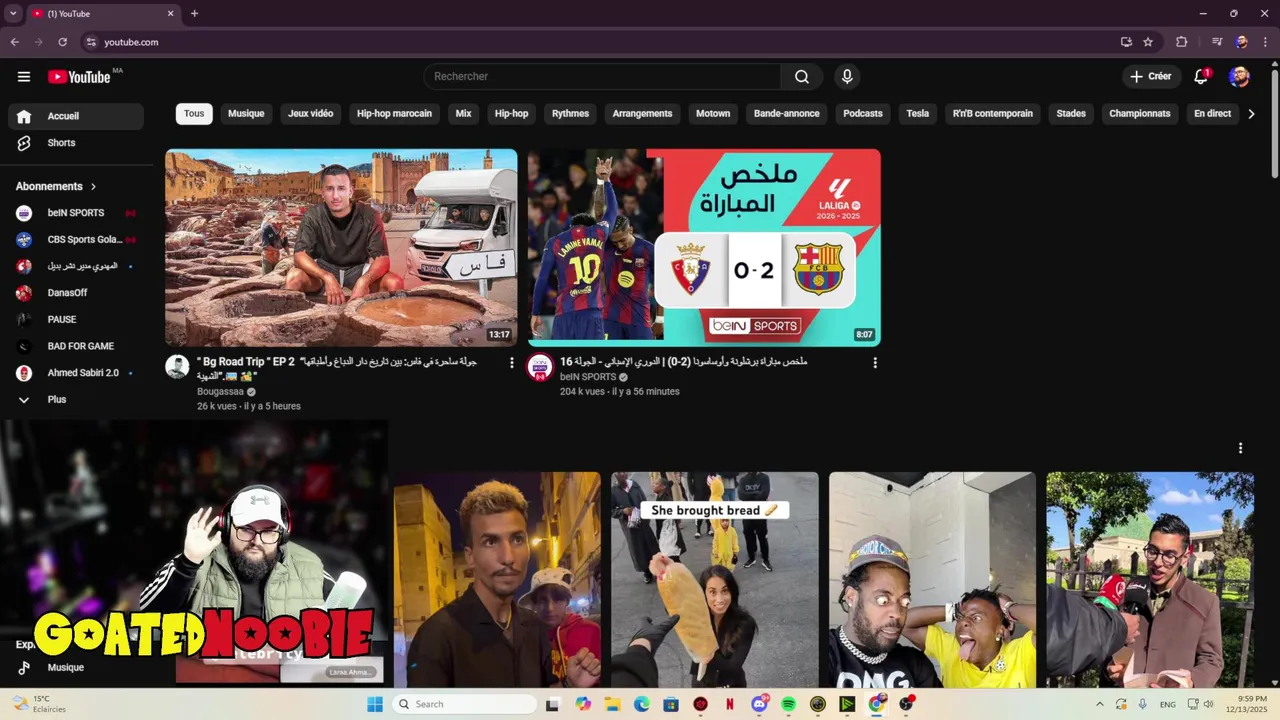Viewport: 1280px width, 720px height.
Task: Click the YouTube logo
Action: pyautogui.click(x=79, y=77)
